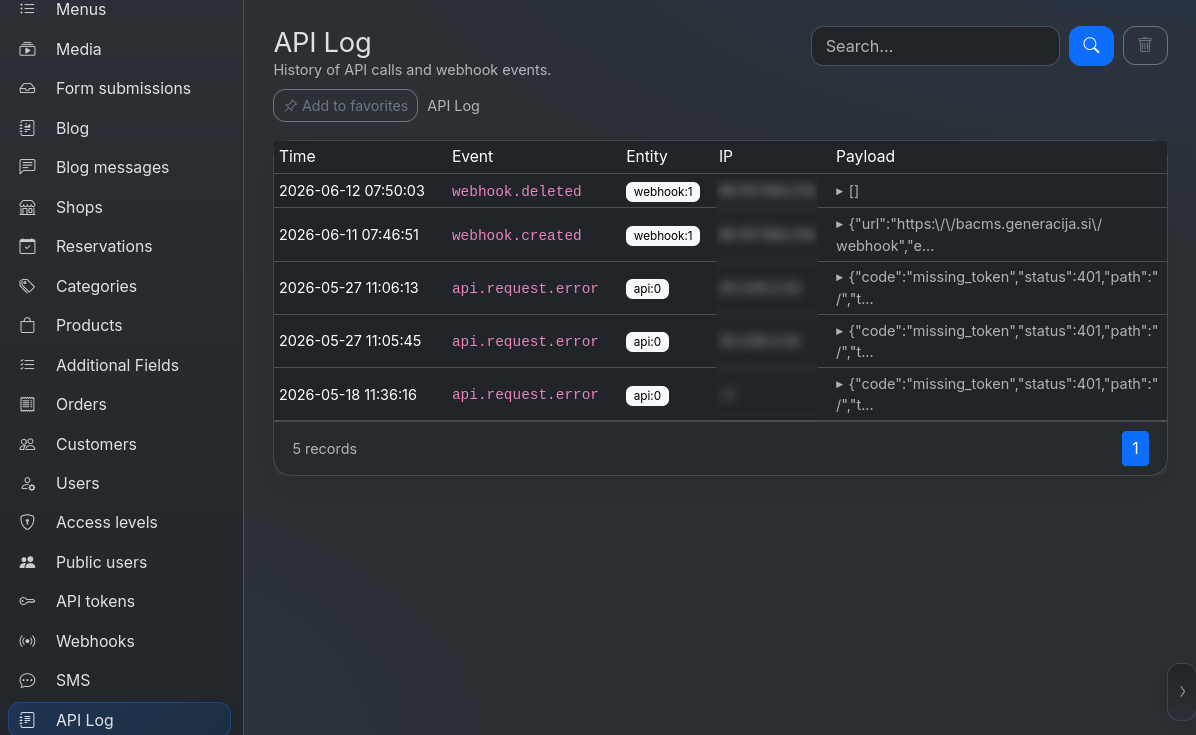Open the Menus section
Image resolution: width=1196 pixels, height=735 pixels.
[81, 9]
